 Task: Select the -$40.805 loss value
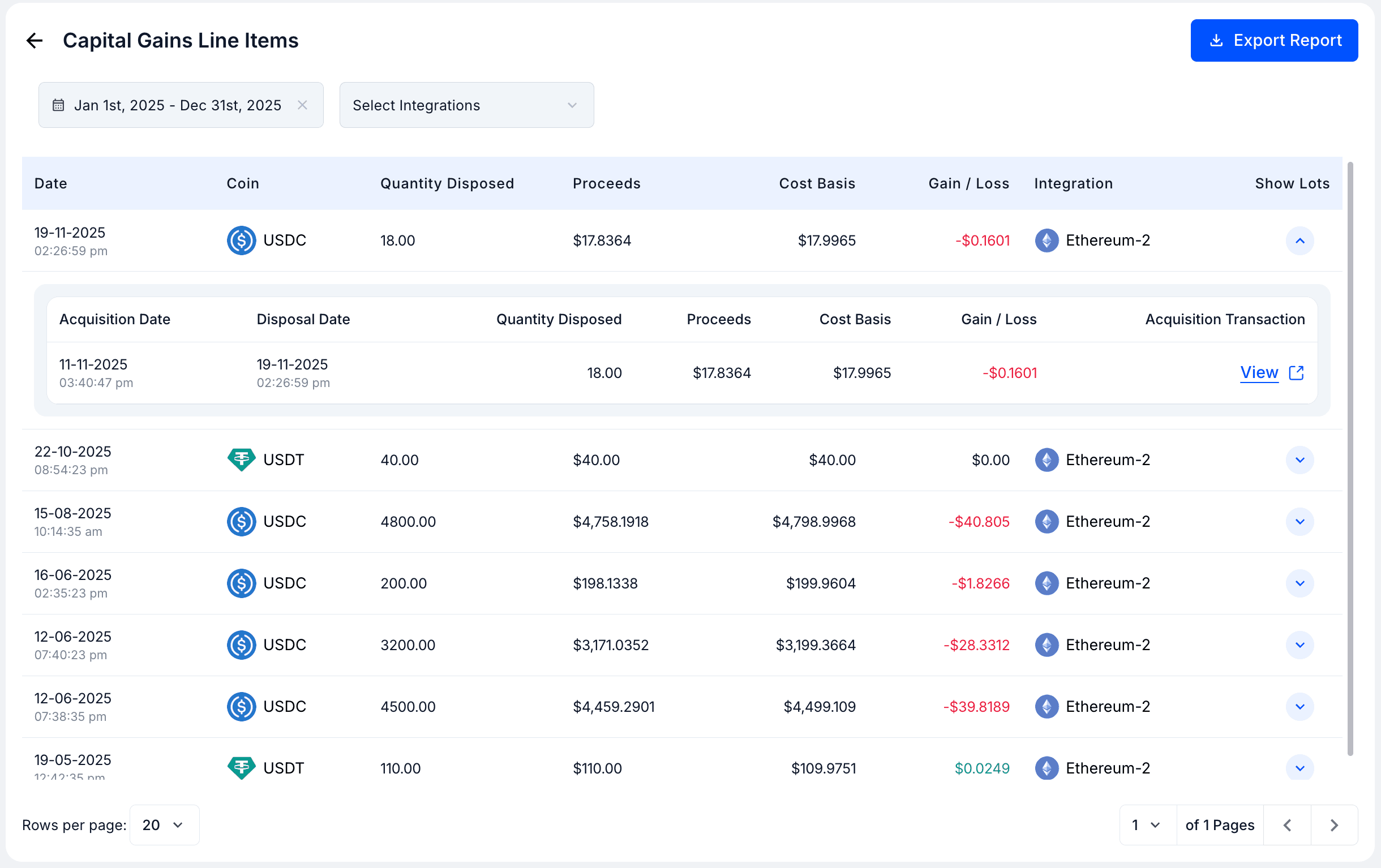tap(979, 522)
